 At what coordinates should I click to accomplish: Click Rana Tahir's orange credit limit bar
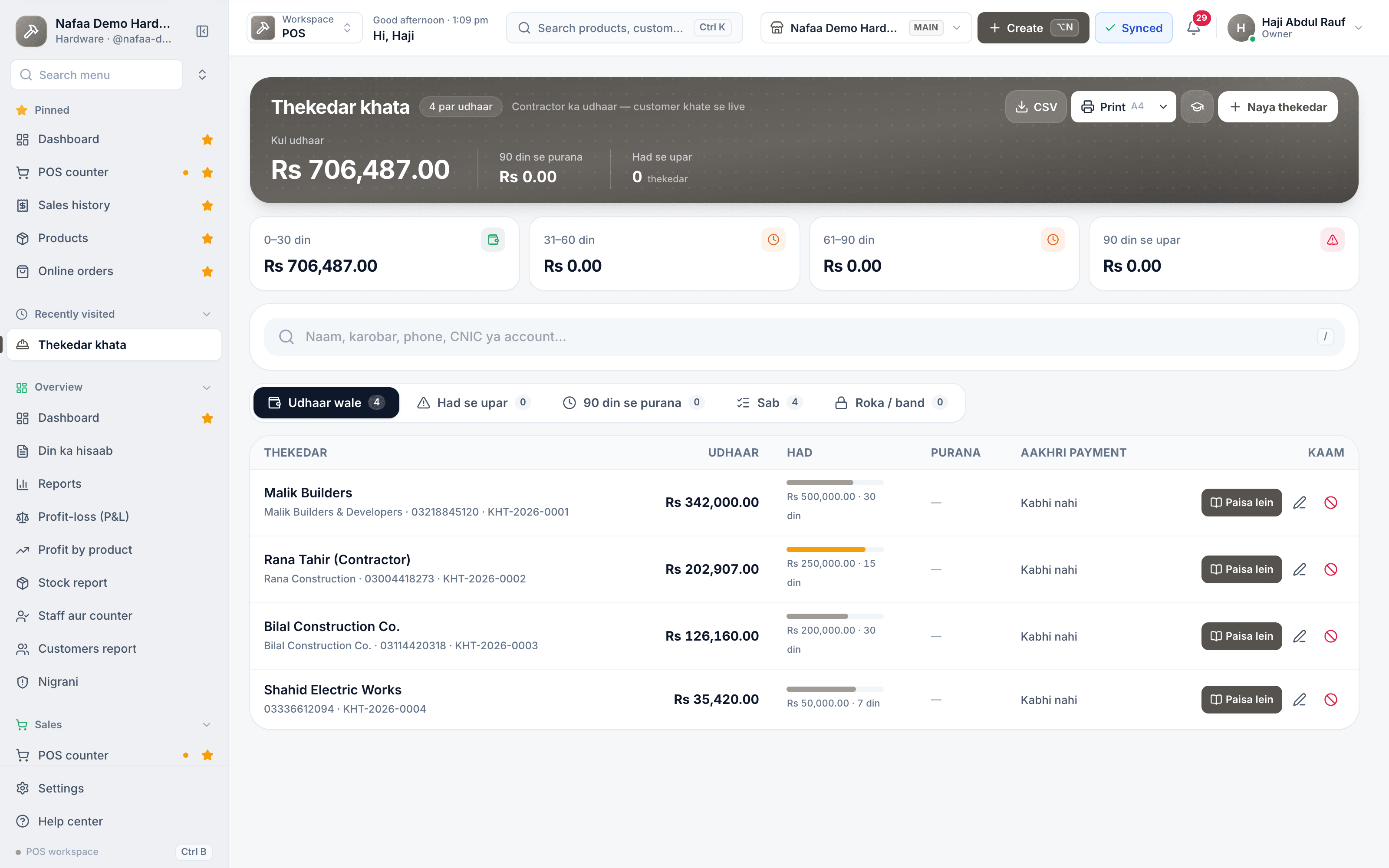[x=835, y=549]
